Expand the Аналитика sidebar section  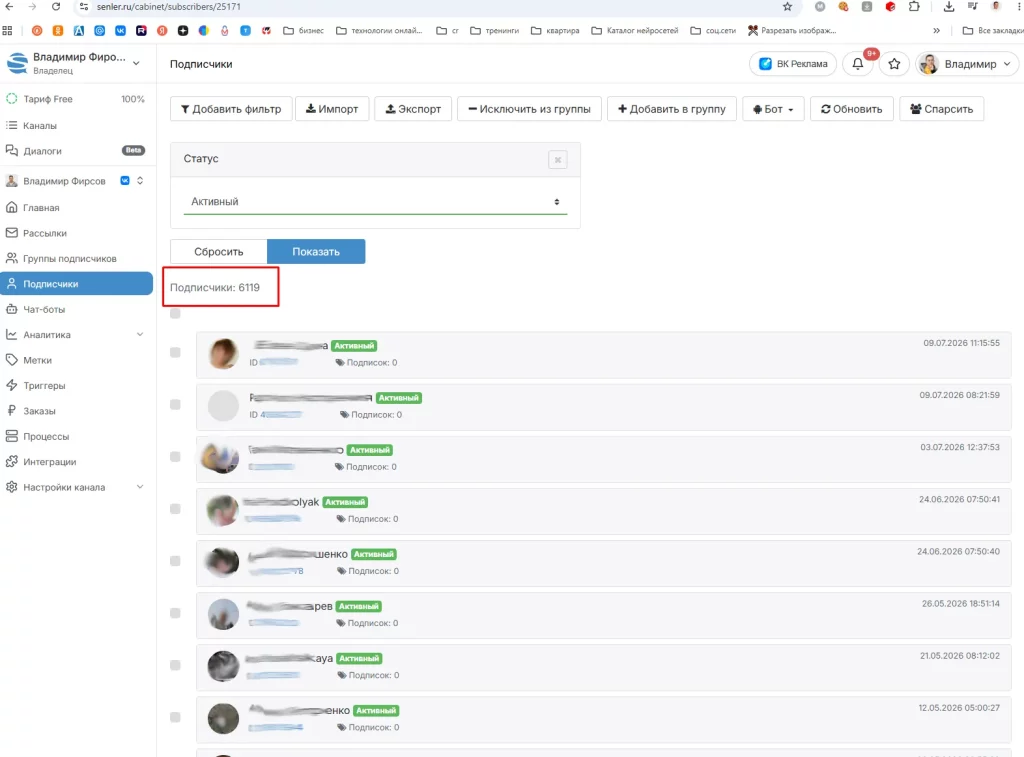(x=76, y=334)
